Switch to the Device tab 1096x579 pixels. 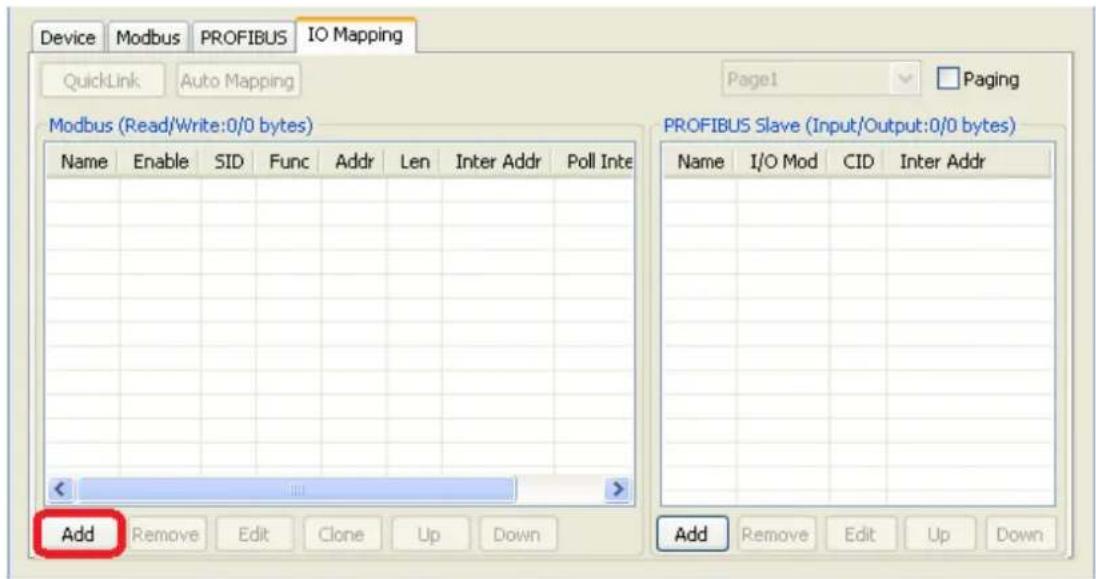68,37
